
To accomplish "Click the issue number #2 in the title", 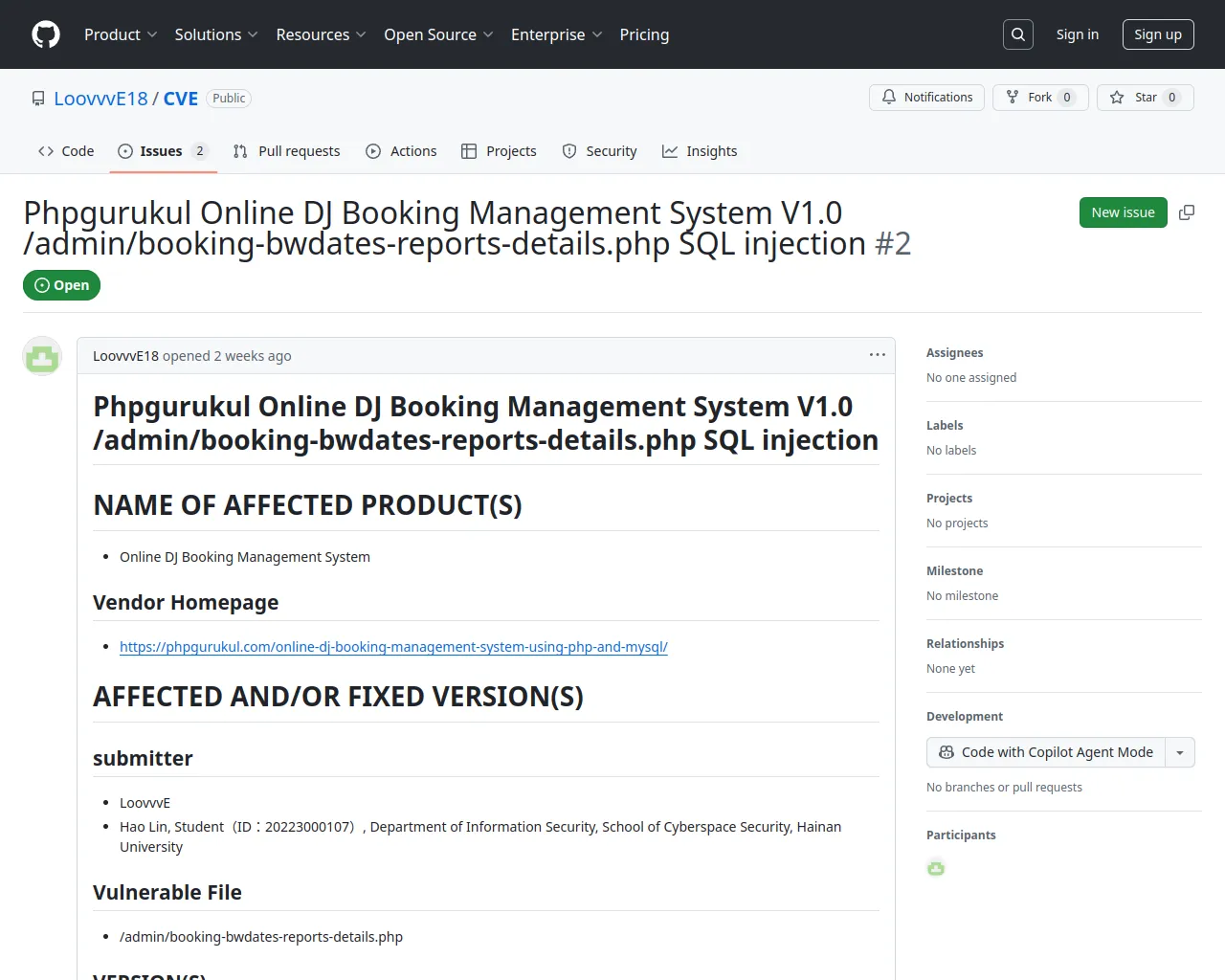I will (x=893, y=244).
